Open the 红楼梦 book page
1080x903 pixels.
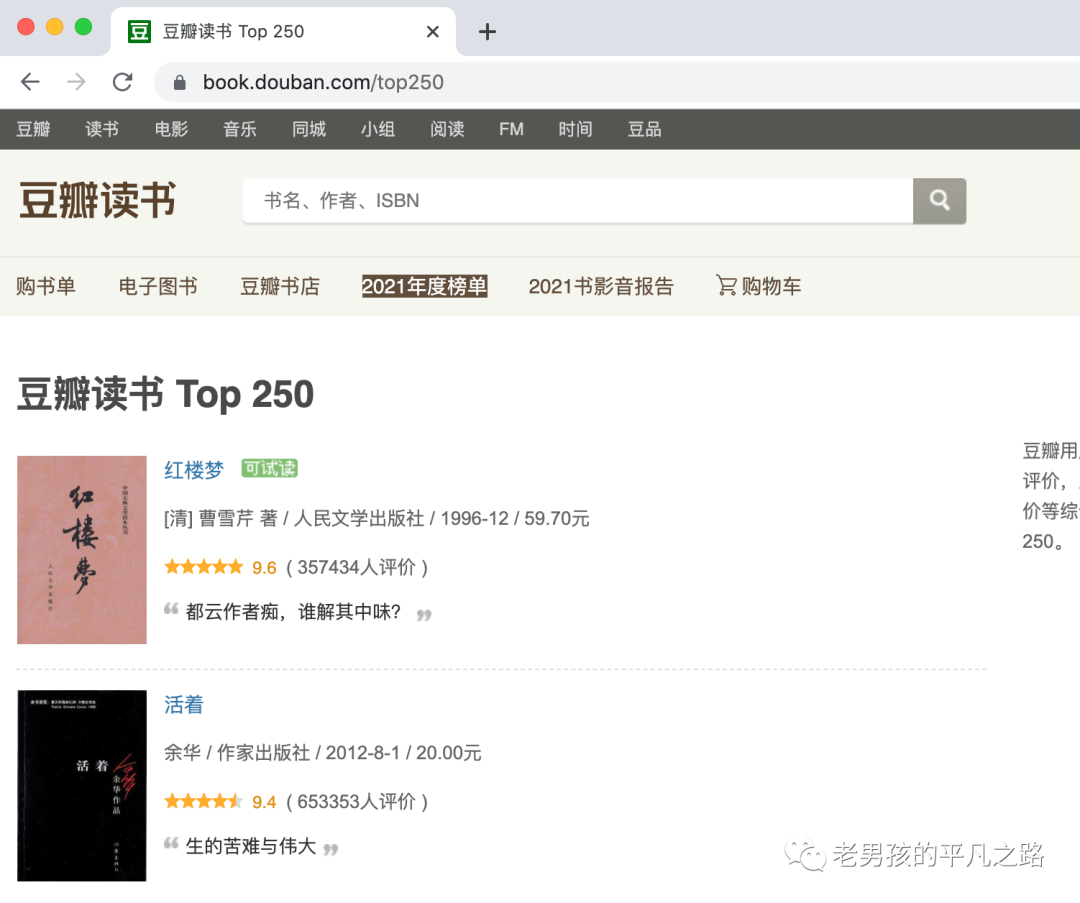193,470
